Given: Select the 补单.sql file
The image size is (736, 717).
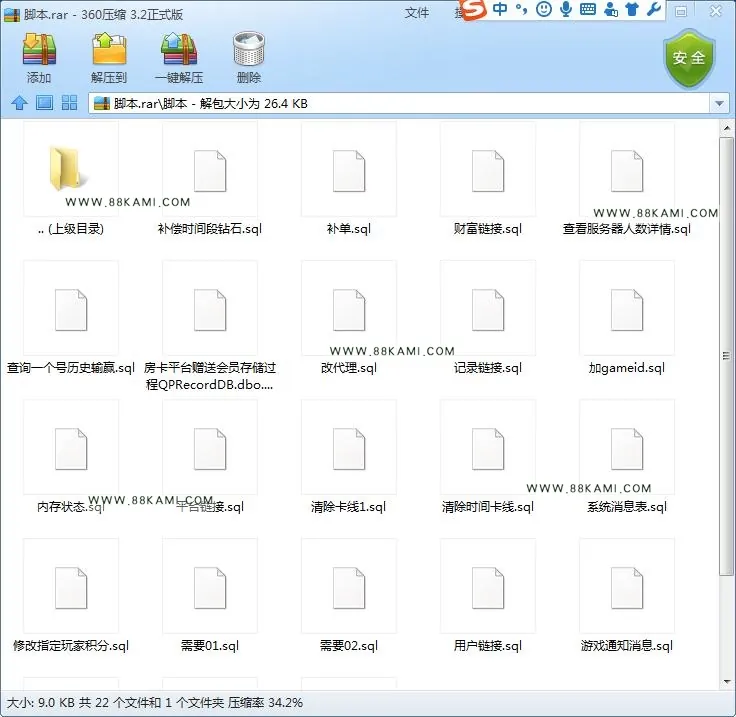Looking at the screenshot, I should pyautogui.click(x=349, y=180).
